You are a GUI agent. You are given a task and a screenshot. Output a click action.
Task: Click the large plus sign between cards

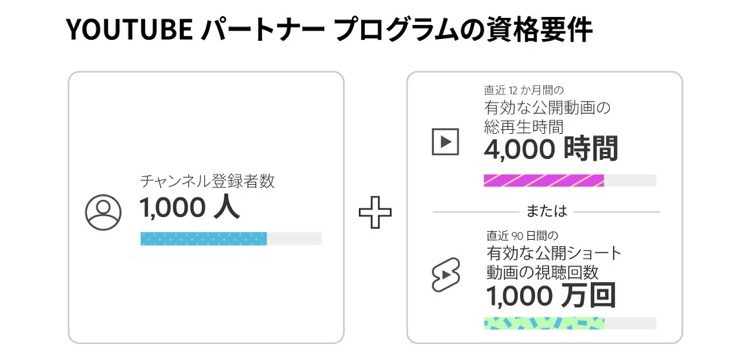click(375, 212)
